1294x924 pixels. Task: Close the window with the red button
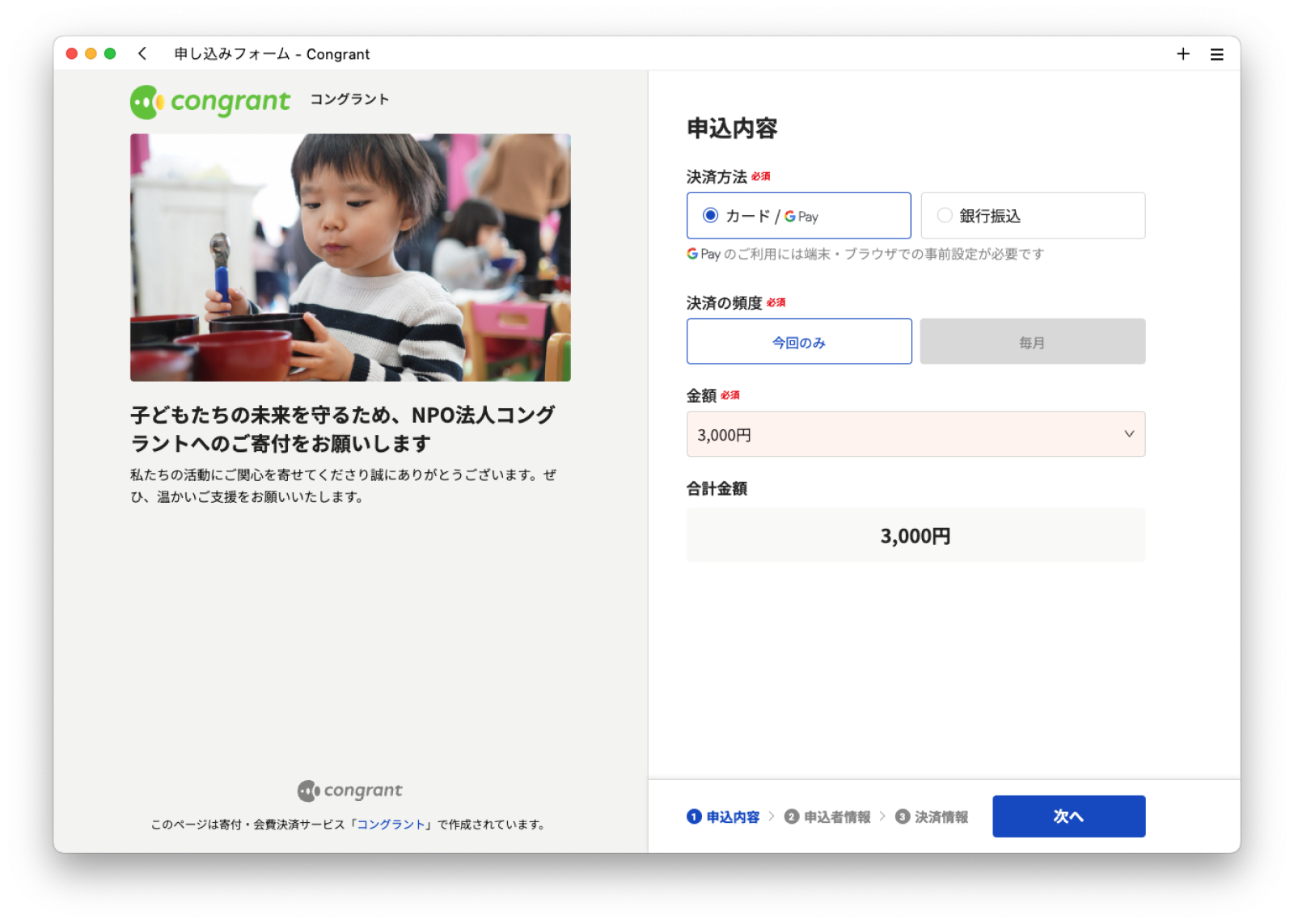pyautogui.click(x=71, y=53)
